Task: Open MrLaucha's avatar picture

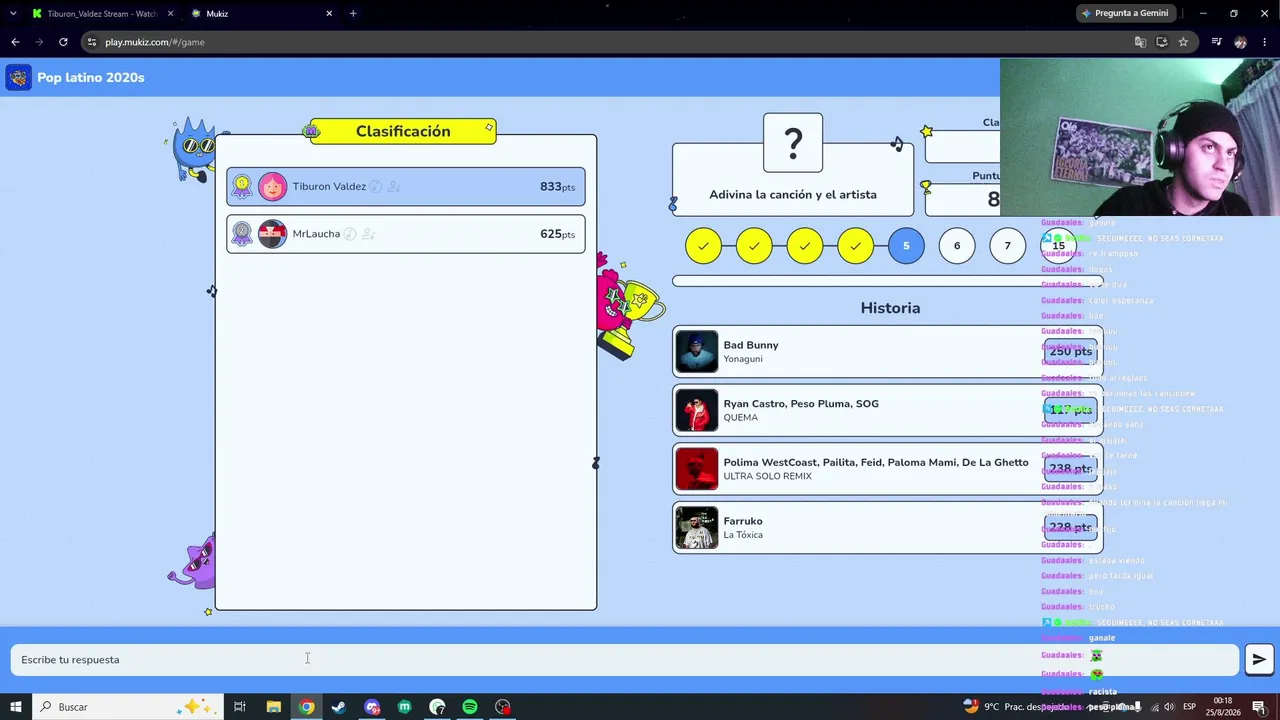Action: click(x=272, y=234)
